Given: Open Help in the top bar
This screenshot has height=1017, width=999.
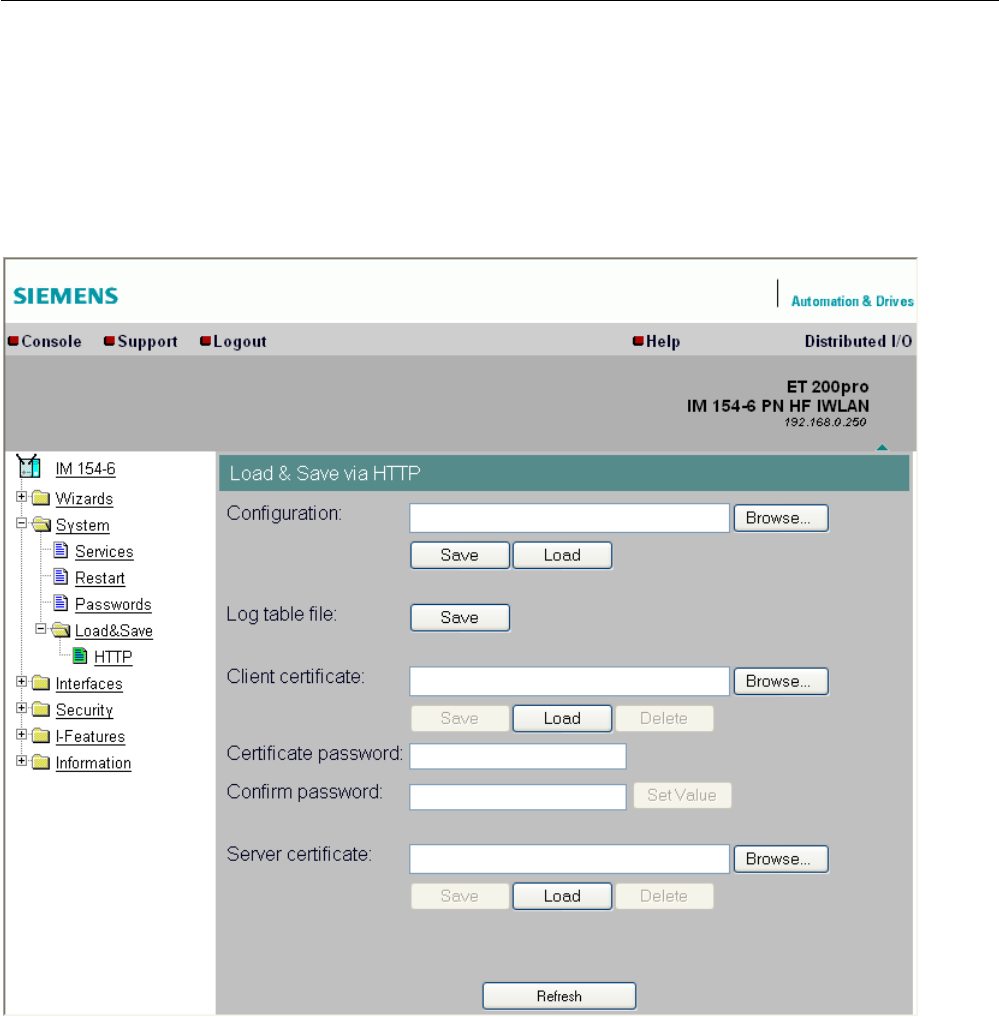Looking at the screenshot, I should (656, 341).
